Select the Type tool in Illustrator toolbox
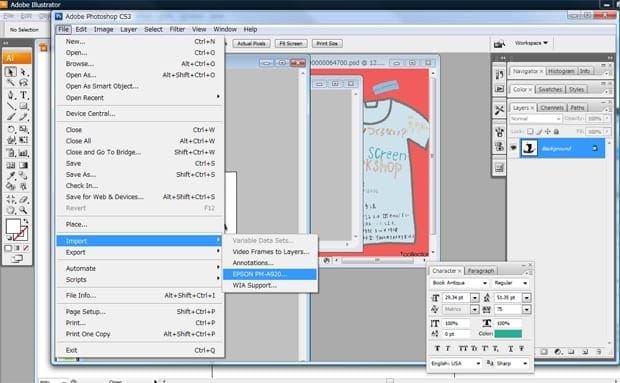The image size is (620, 383). pos(23,95)
